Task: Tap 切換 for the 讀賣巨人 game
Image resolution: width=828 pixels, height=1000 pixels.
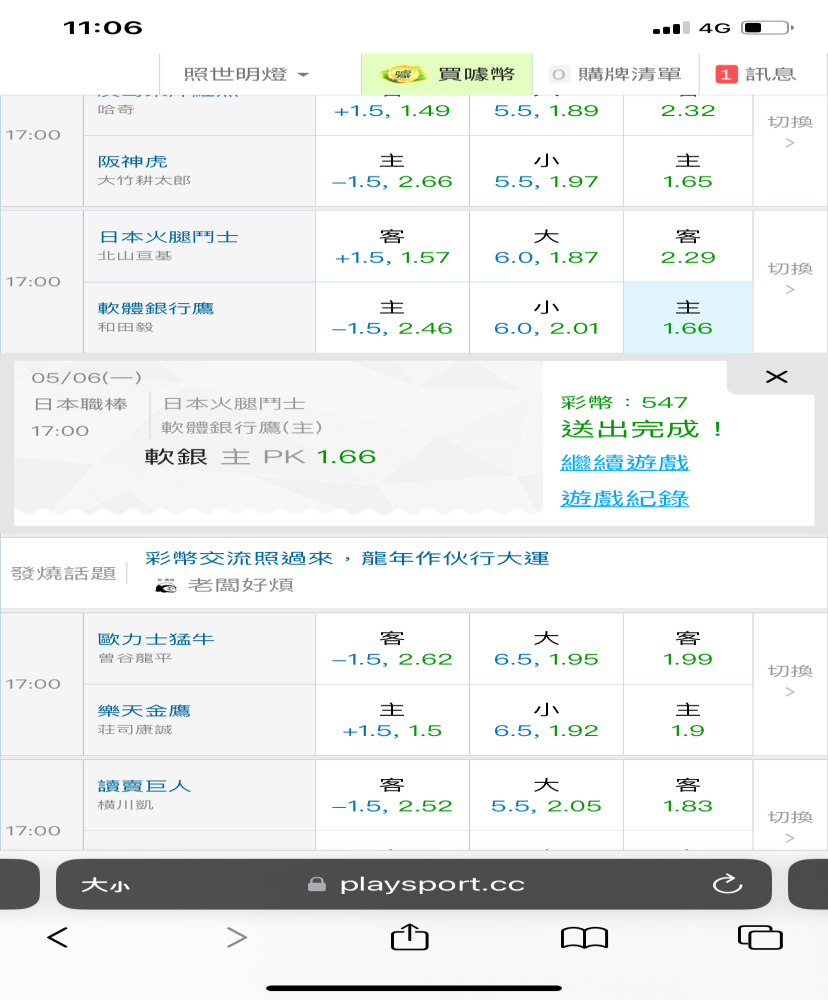Action: (x=790, y=827)
